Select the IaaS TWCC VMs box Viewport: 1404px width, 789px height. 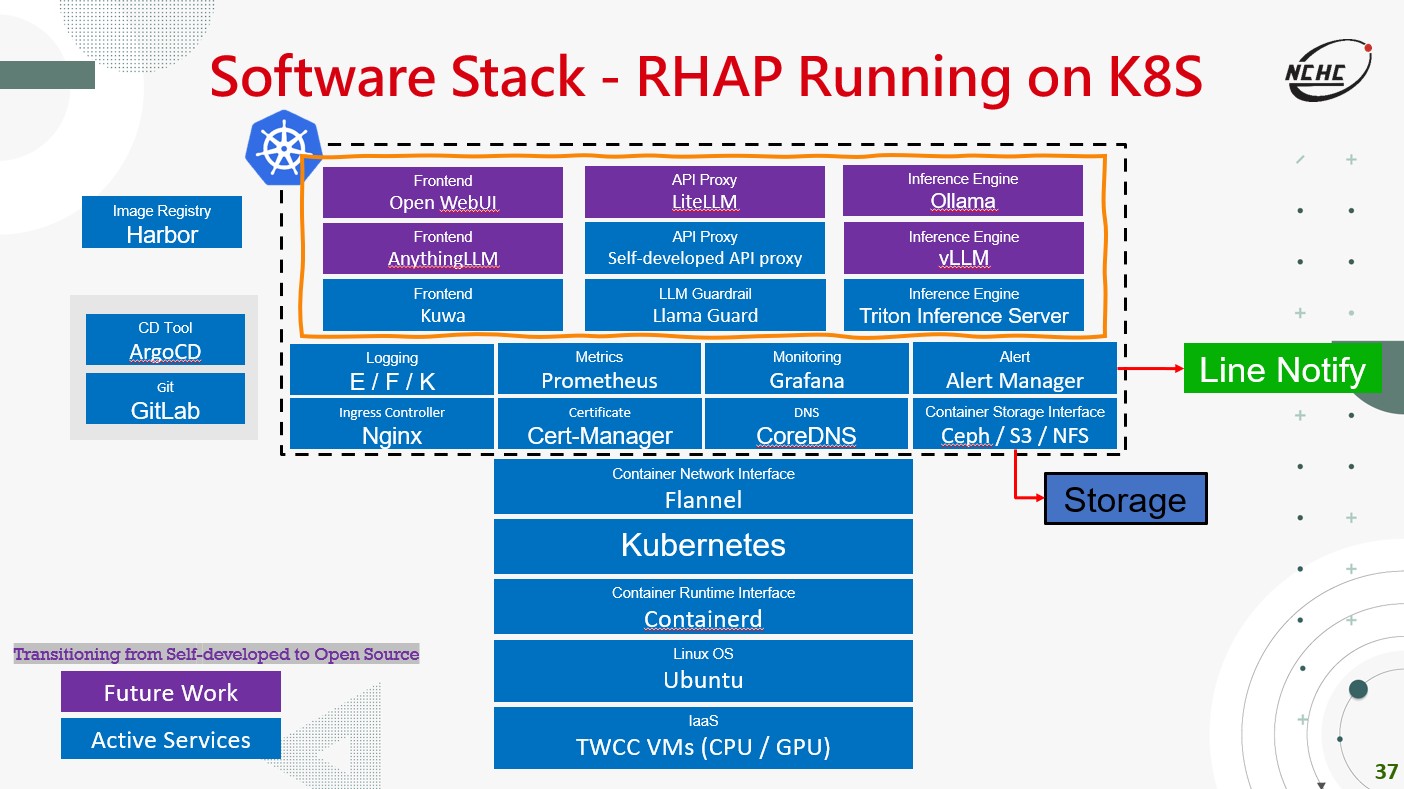703,738
